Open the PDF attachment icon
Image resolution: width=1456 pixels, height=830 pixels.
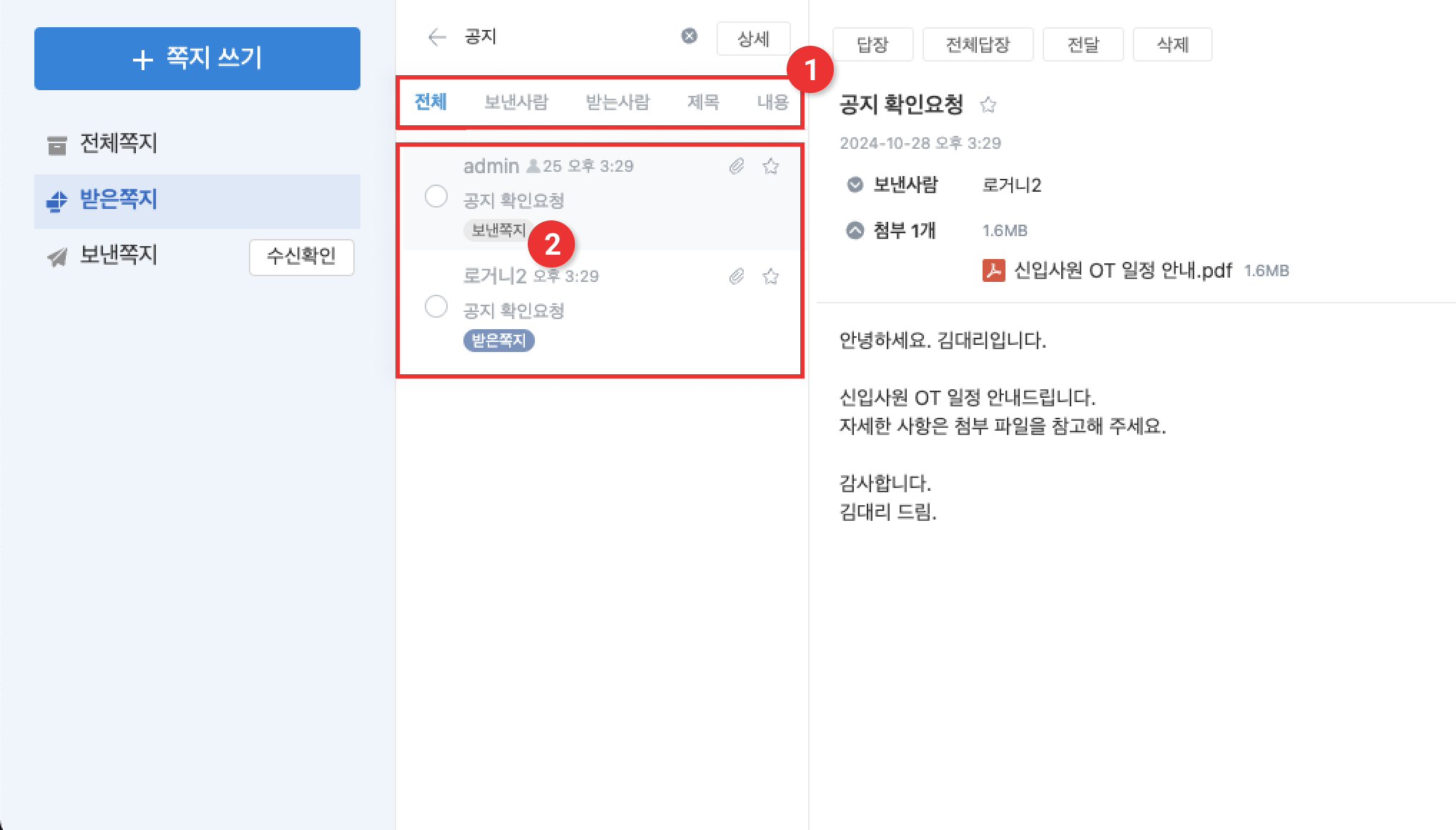click(x=993, y=270)
